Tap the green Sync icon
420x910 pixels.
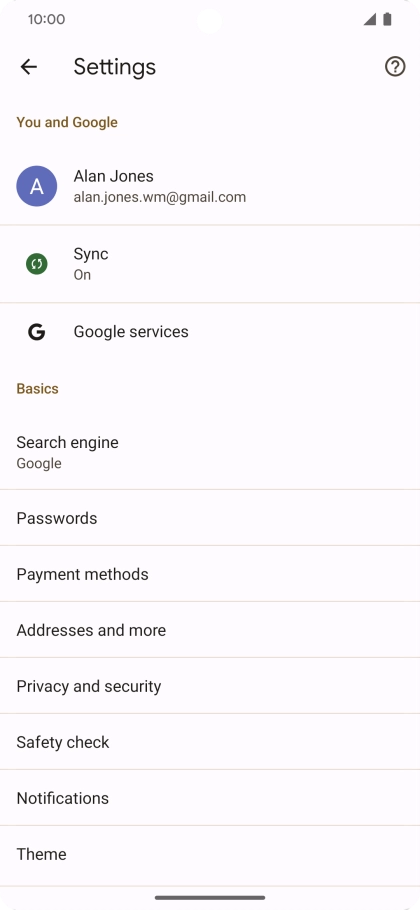(37, 264)
